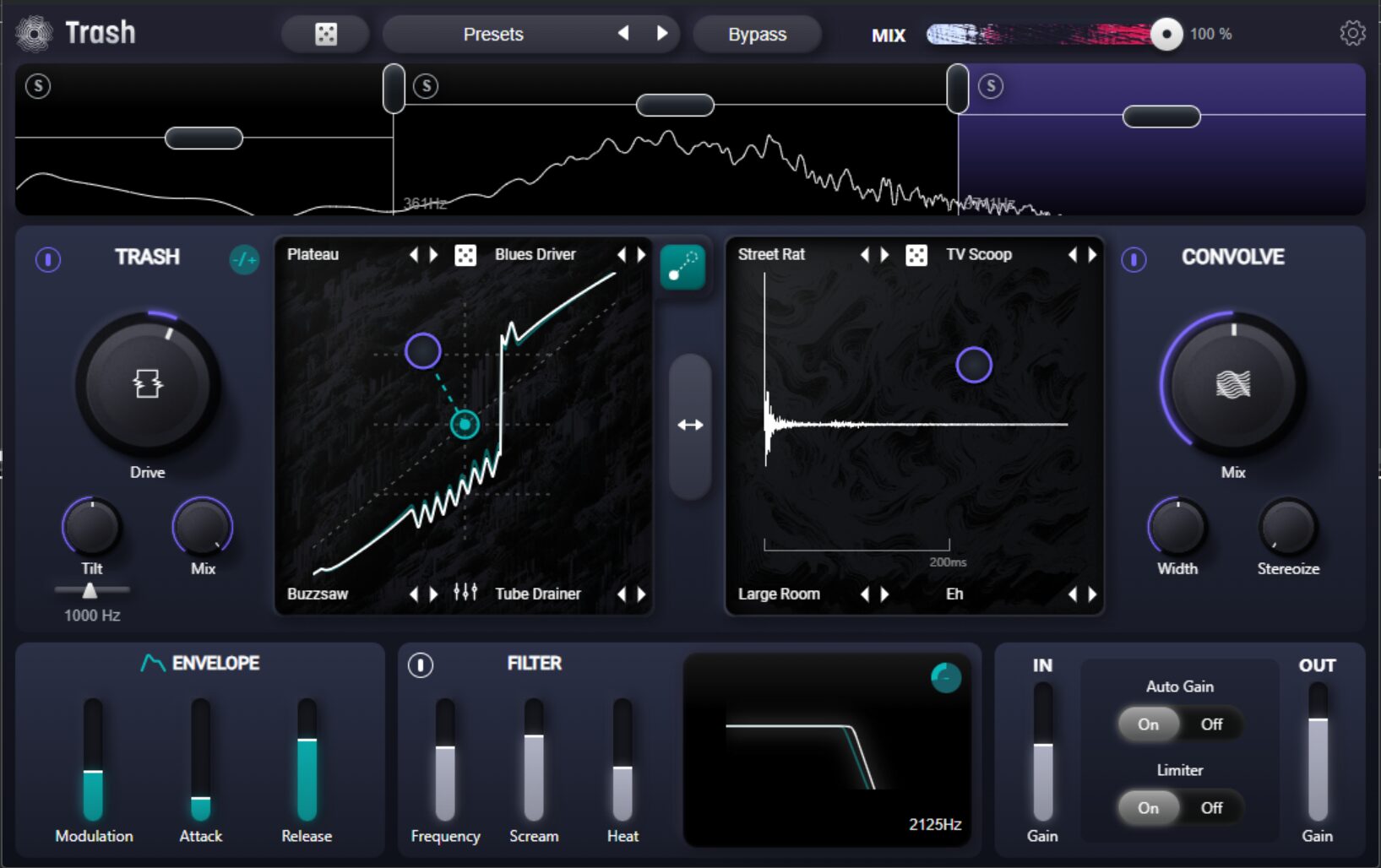This screenshot has width=1381, height=868.
Task: Next impulse for Eh slot
Action: tap(1092, 594)
